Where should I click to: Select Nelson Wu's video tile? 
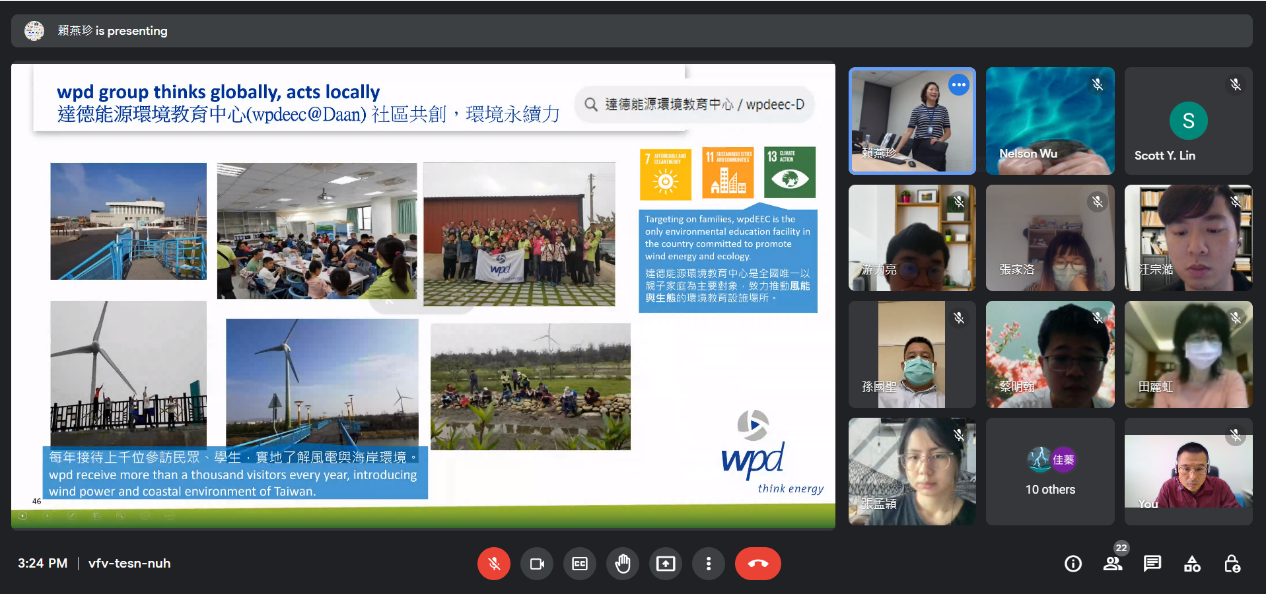point(1050,121)
